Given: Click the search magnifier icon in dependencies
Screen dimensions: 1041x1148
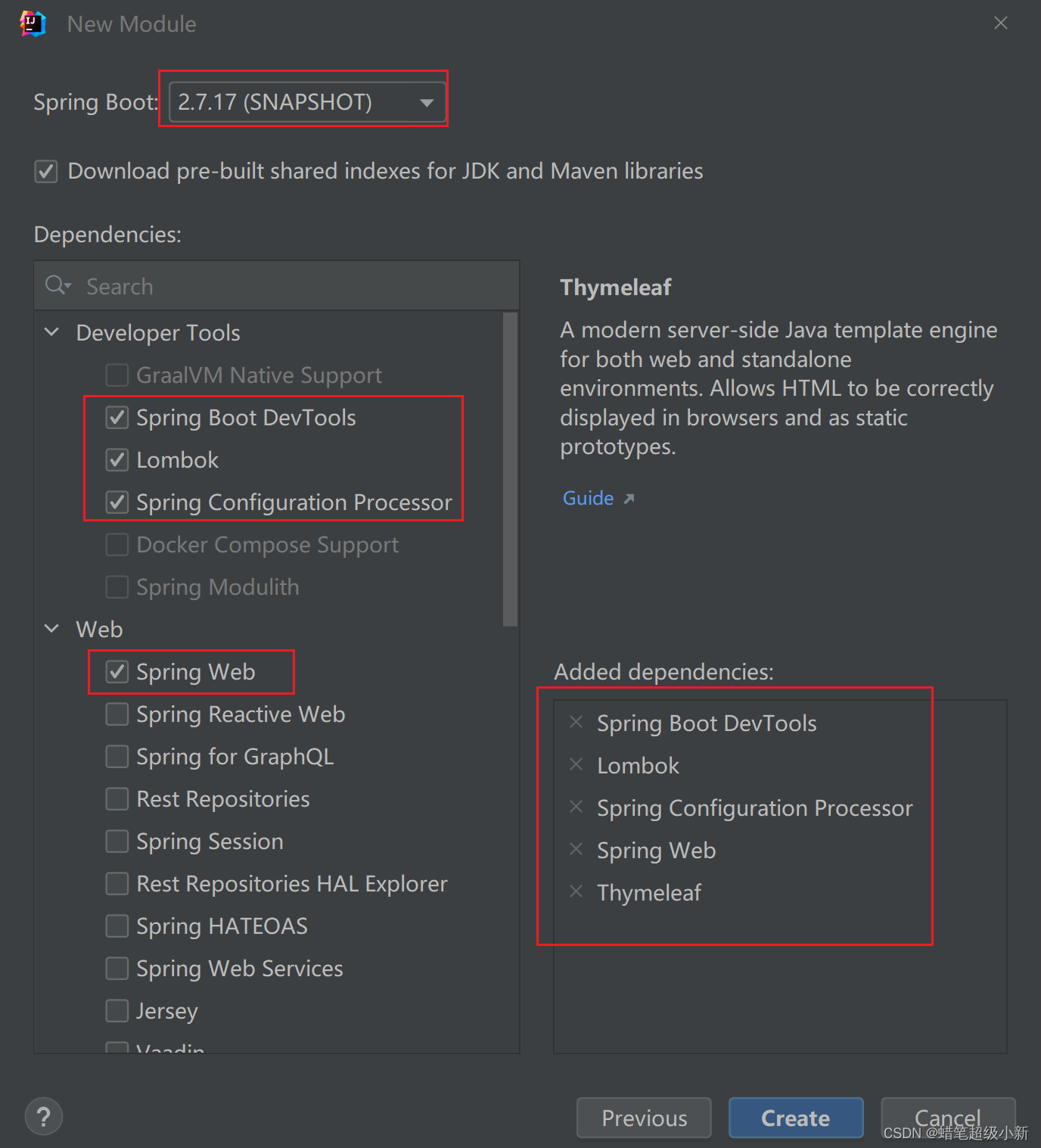Looking at the screenshot, I should 58,285.
